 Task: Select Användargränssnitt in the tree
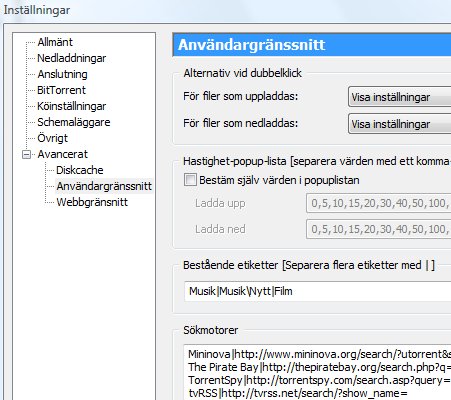click(x=104, y=186)
